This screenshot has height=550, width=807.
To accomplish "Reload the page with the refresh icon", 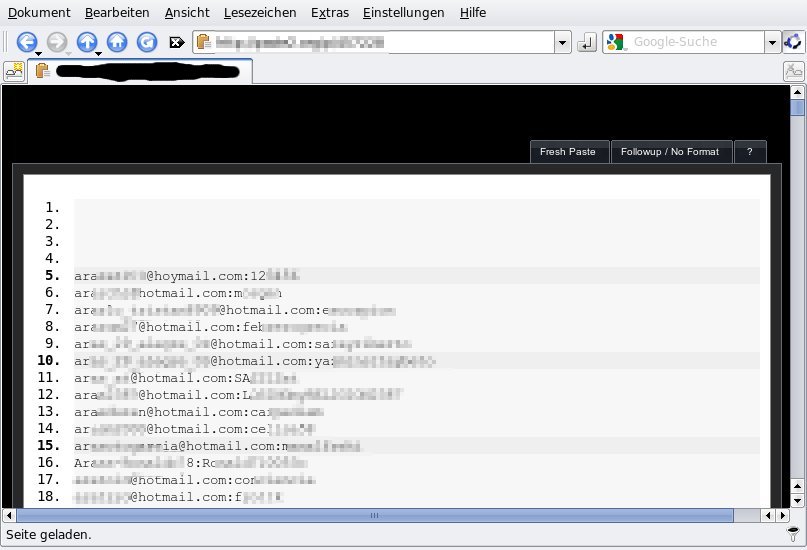I will tap(147, 42).
